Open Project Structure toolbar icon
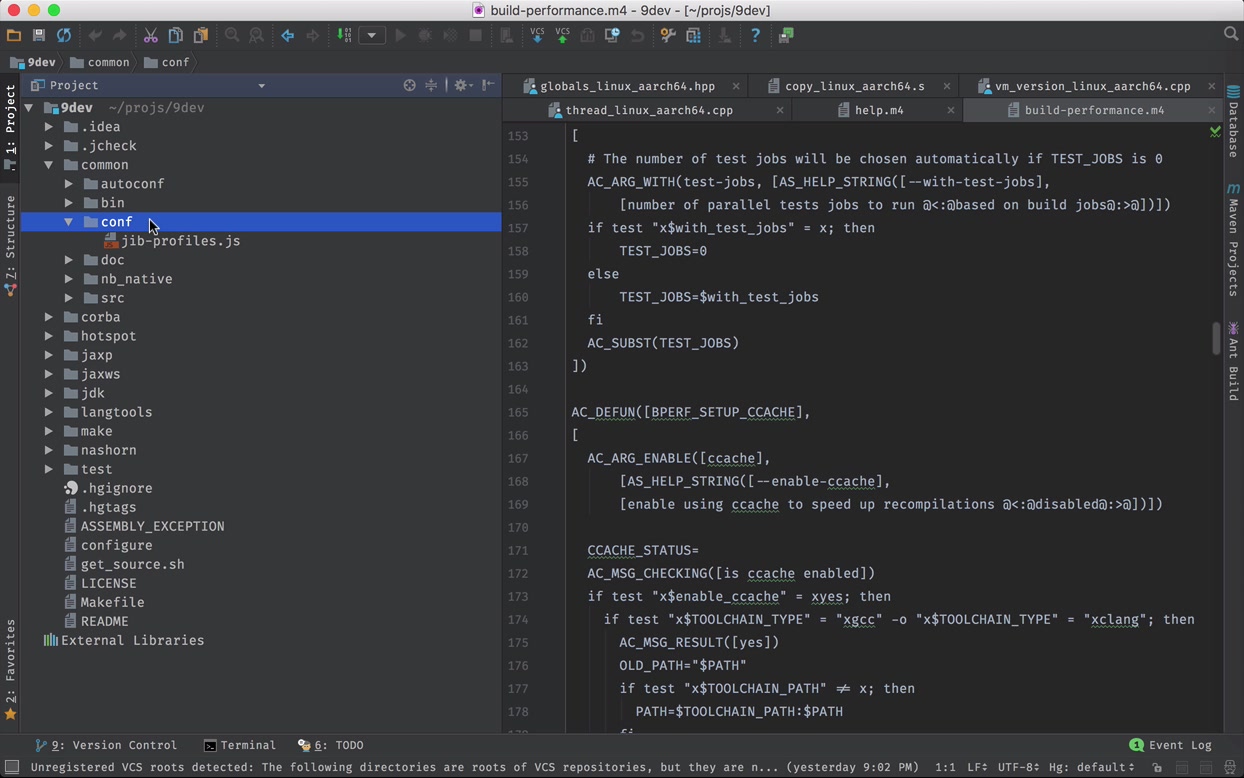 click(693, 35)
